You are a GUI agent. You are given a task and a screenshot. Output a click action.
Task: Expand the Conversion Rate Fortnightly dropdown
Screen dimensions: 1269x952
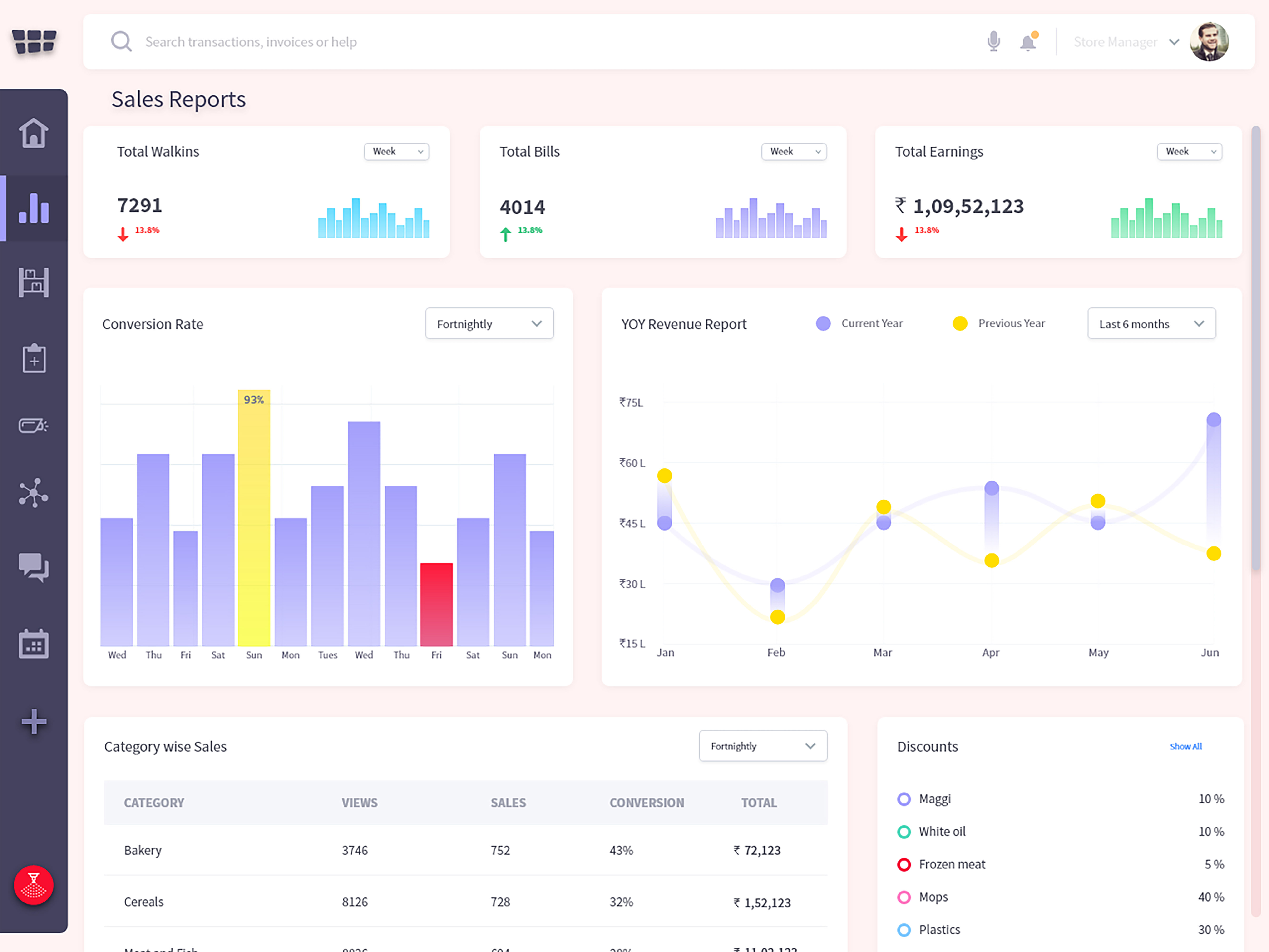pos(489,324)
